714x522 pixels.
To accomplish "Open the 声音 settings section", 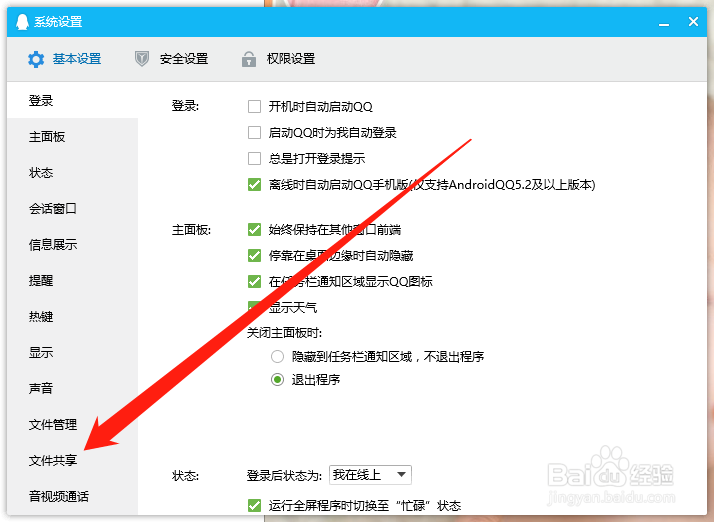I will pos(72,389).
